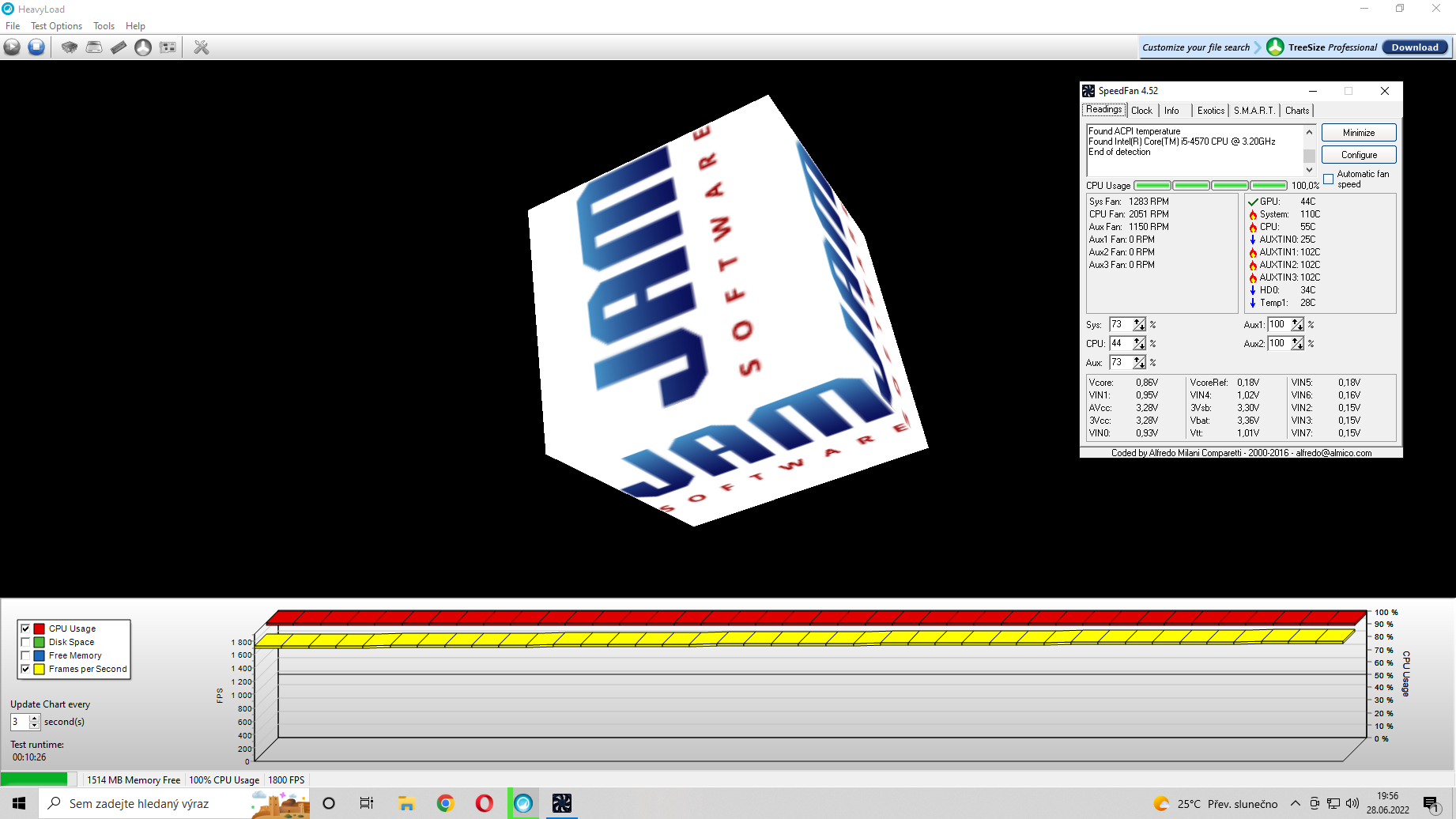
Task: Open HeavyLoad options wrench icon
Action: point(202,47)
